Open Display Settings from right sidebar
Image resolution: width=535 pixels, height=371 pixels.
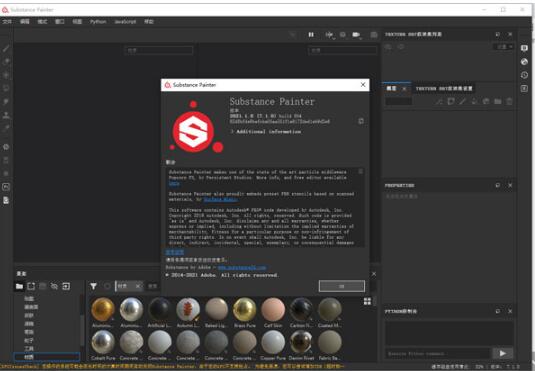point(524,48)
